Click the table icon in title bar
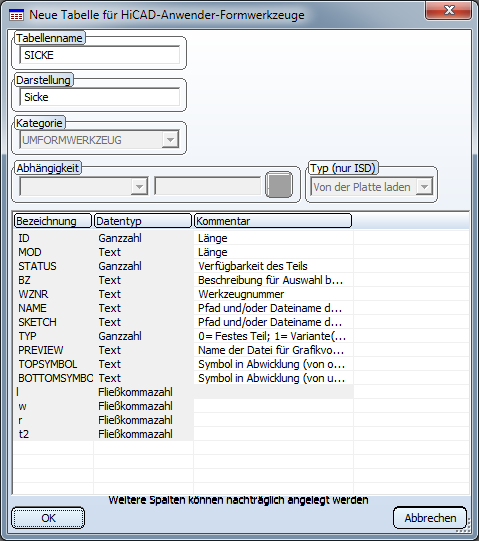479x541 pixels. point(16,16)
